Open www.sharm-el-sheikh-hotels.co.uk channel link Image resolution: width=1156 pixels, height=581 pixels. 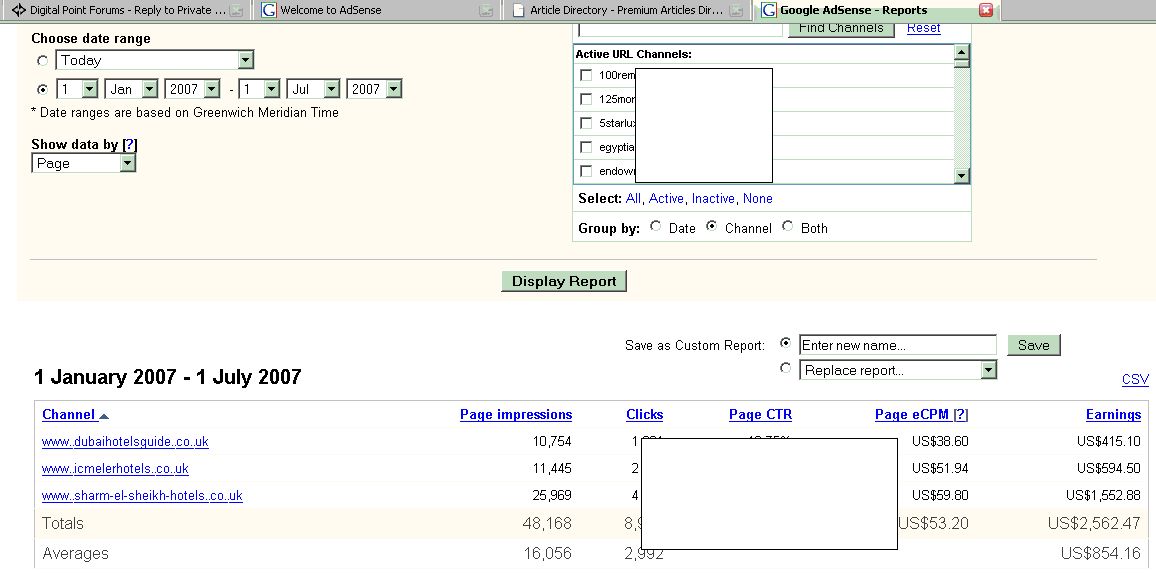point(142,495)
